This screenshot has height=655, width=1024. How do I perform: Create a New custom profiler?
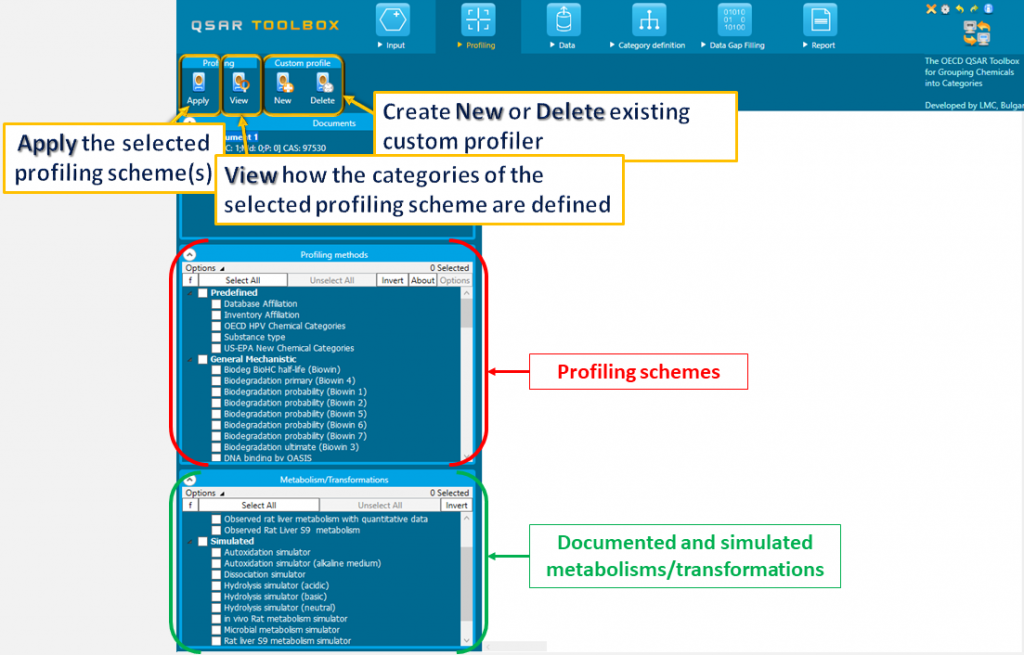tap(282, 86)
